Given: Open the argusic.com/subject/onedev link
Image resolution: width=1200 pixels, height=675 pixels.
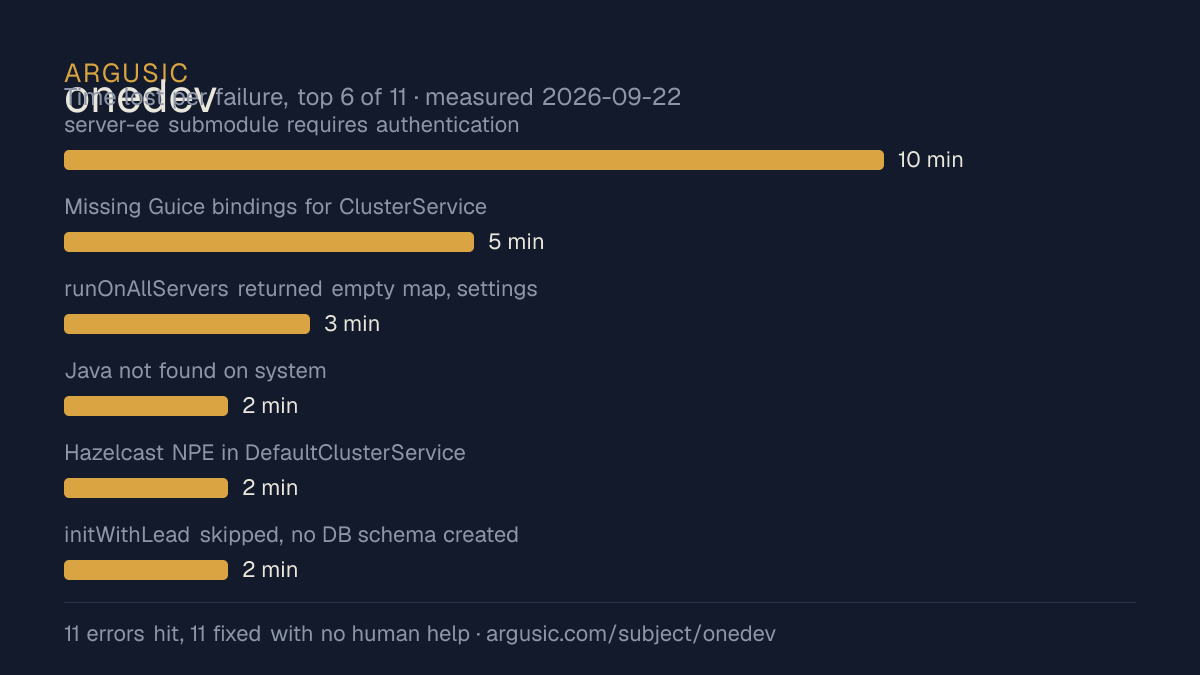Looking at the screenshot, I should click(631, 634).
